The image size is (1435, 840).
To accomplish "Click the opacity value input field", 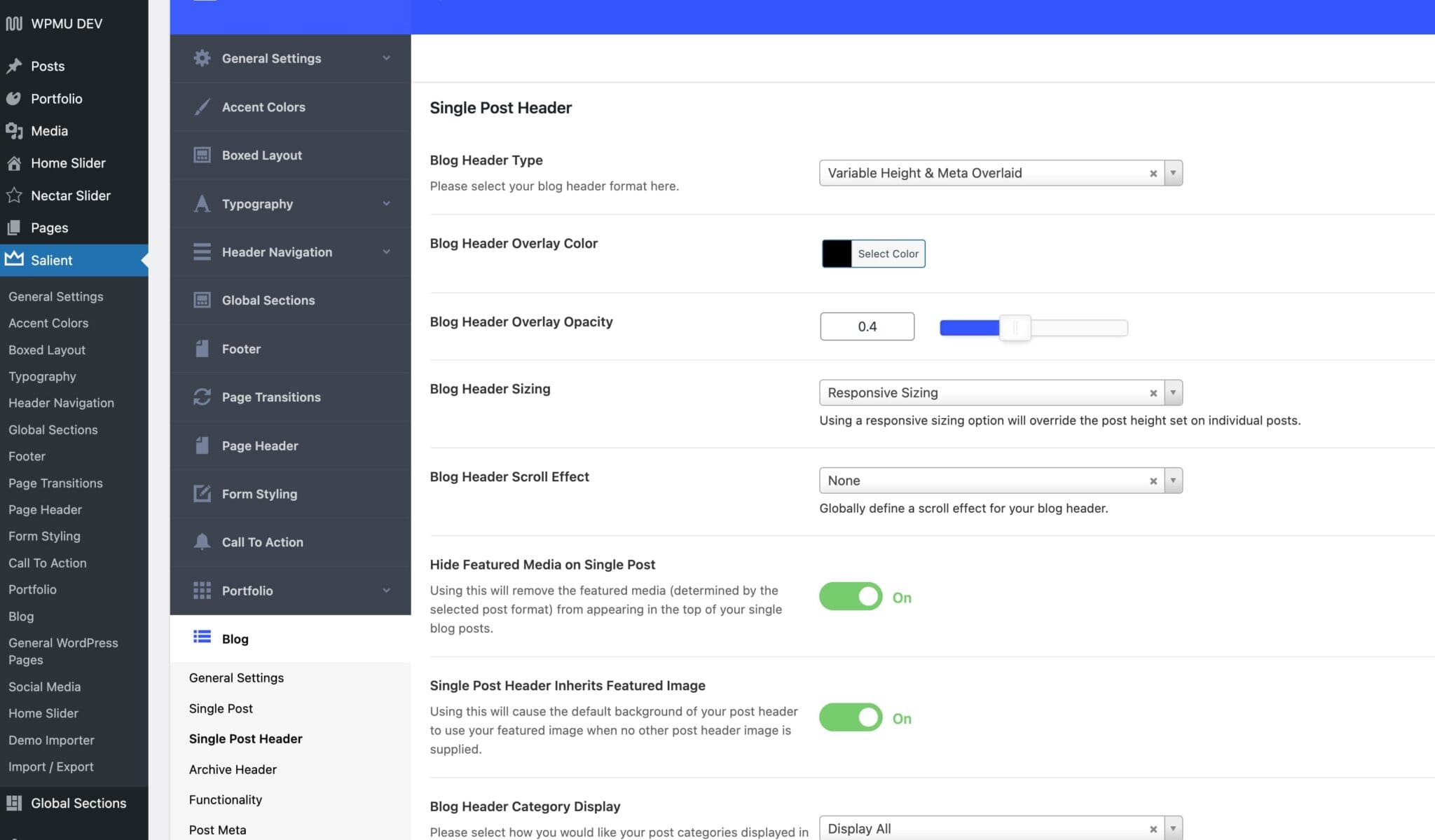I will [x=867, y=326].
